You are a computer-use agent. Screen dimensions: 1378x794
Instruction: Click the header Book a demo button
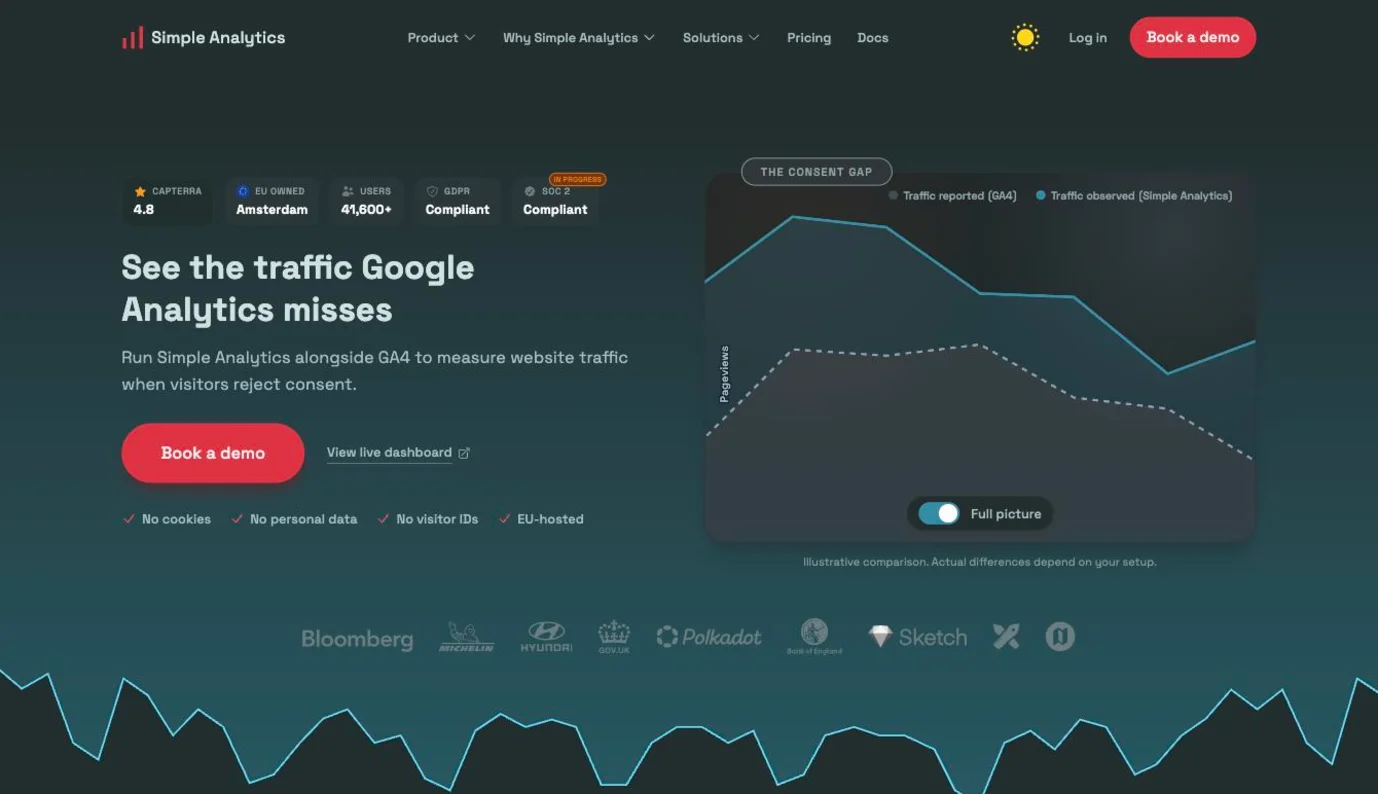(1193, 37)
